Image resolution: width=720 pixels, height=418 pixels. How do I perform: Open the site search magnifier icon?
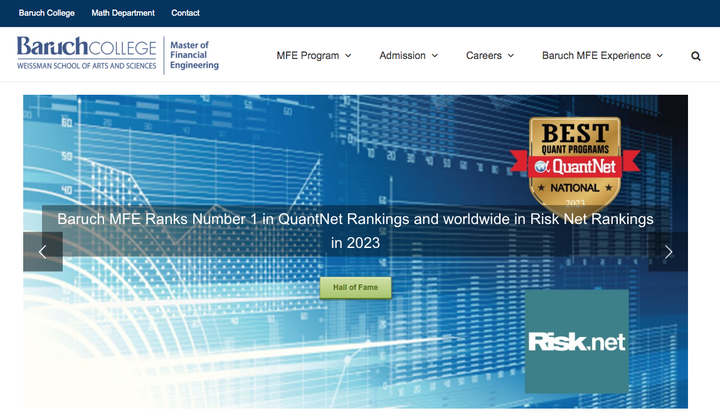696,56
